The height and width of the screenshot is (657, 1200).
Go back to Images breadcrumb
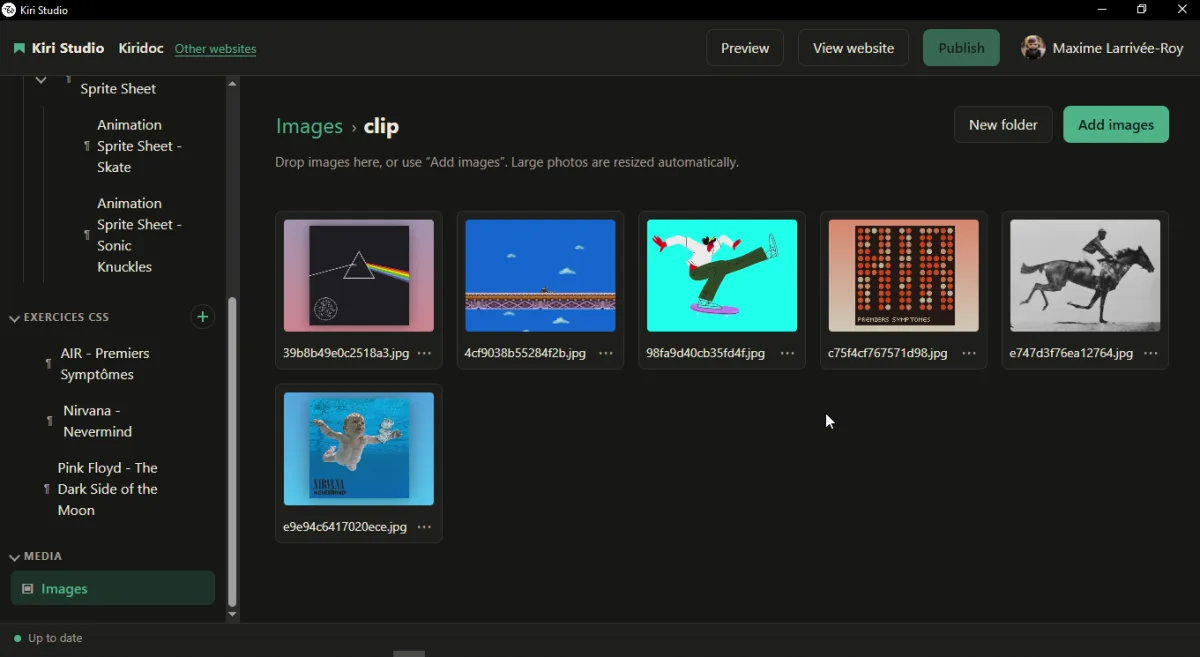(309, 127)
